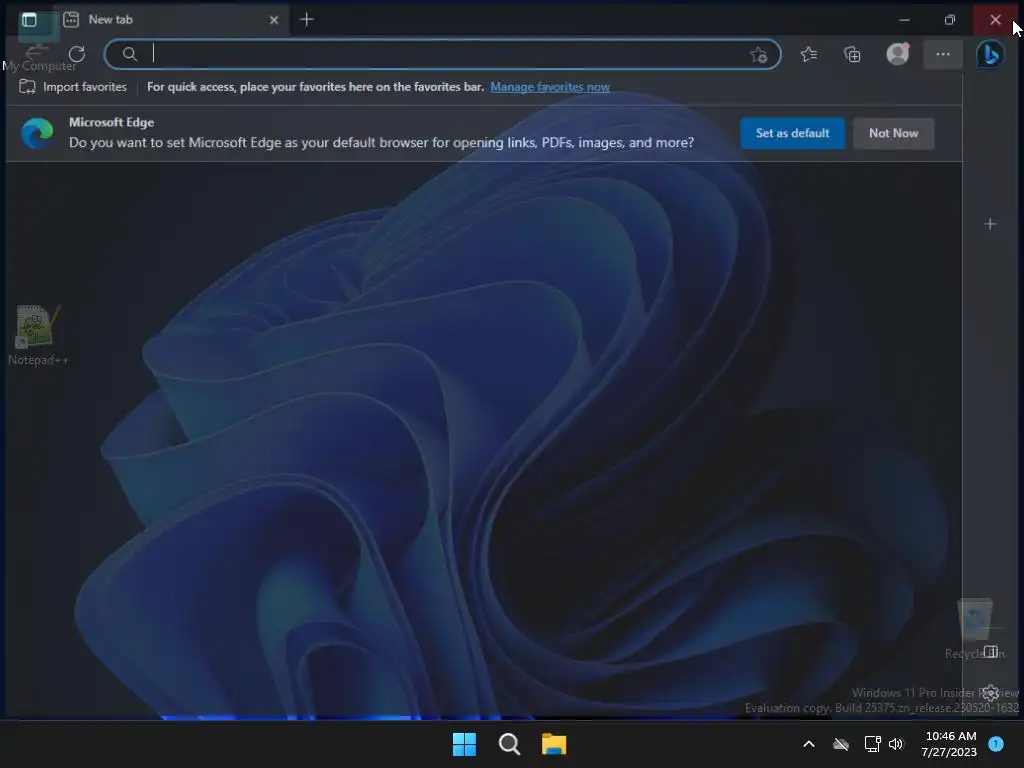Open clock showing 10:46 AM
Viewport: 1024px width, 768px height.
[949, 744]
